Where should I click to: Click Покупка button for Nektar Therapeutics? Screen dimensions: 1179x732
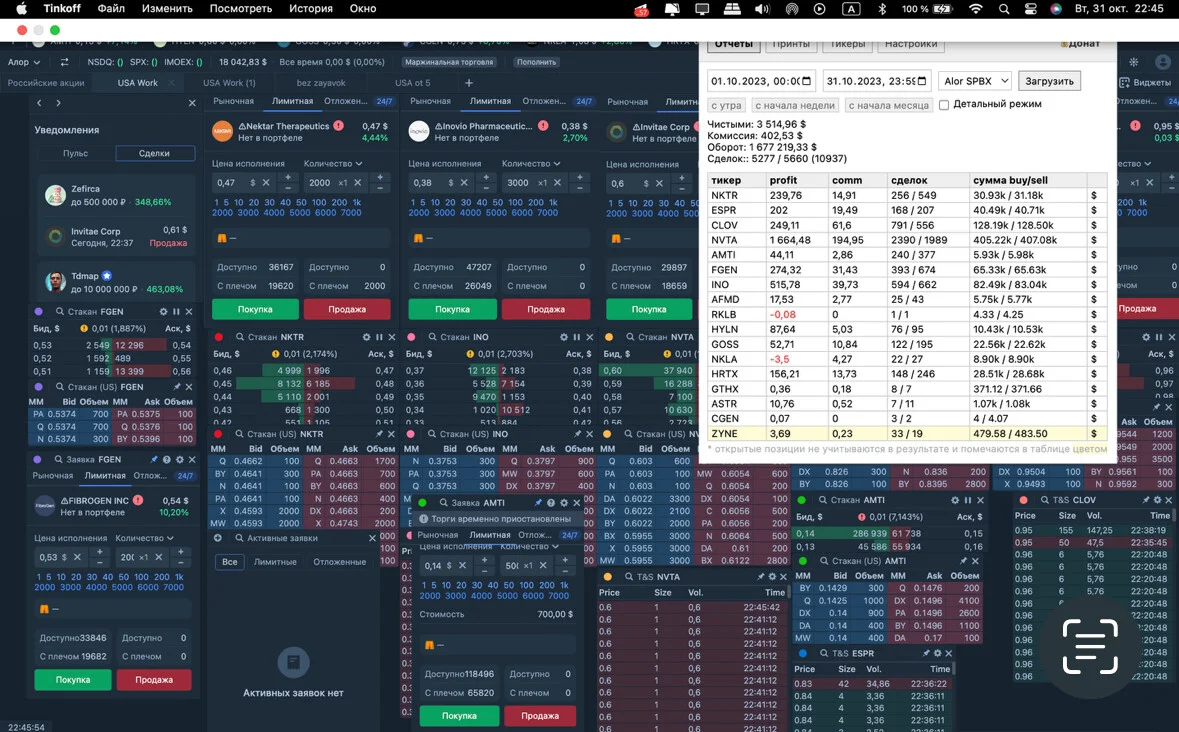[255, 309]
